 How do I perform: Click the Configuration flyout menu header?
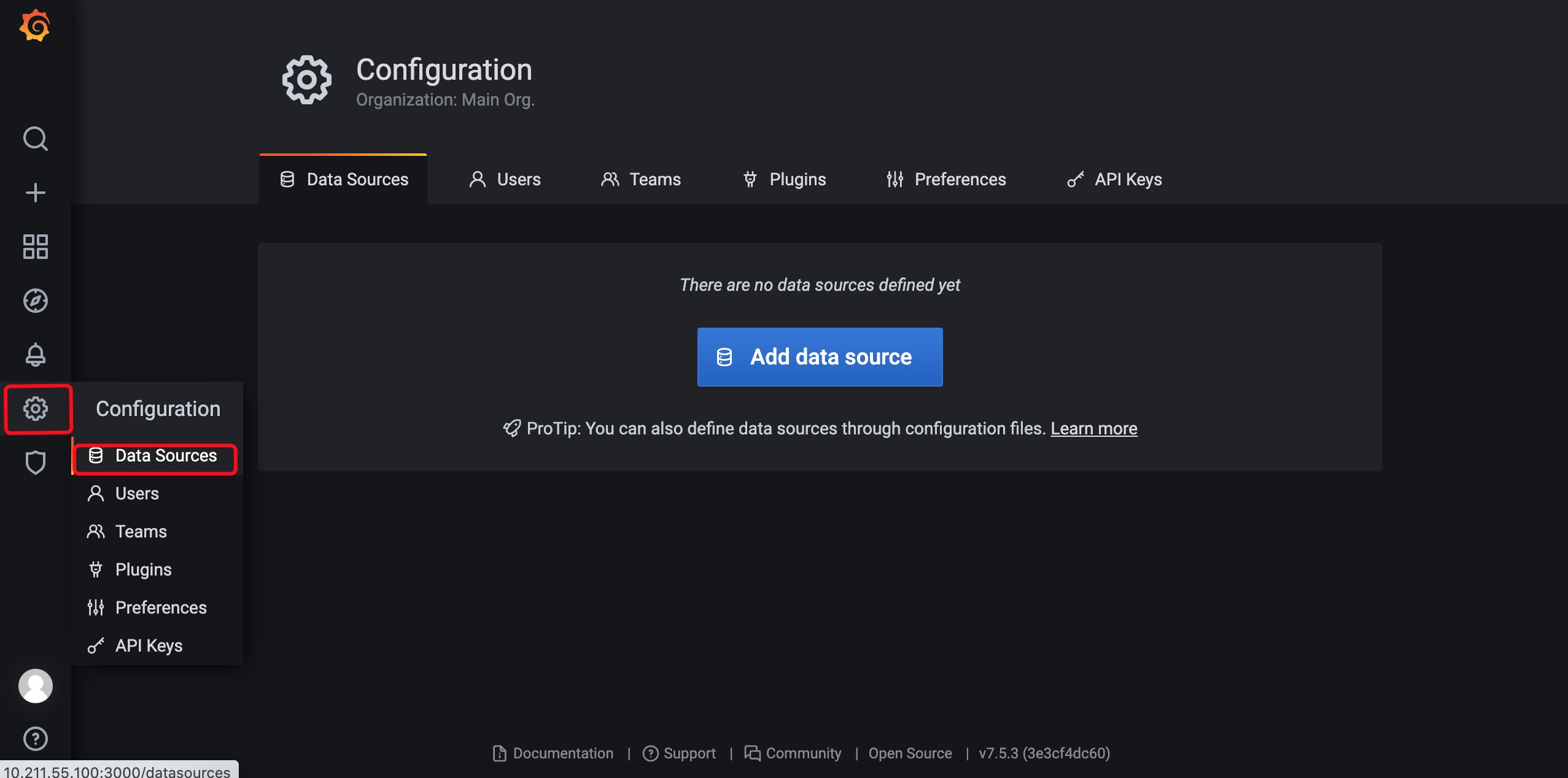(x=158, y=409)
